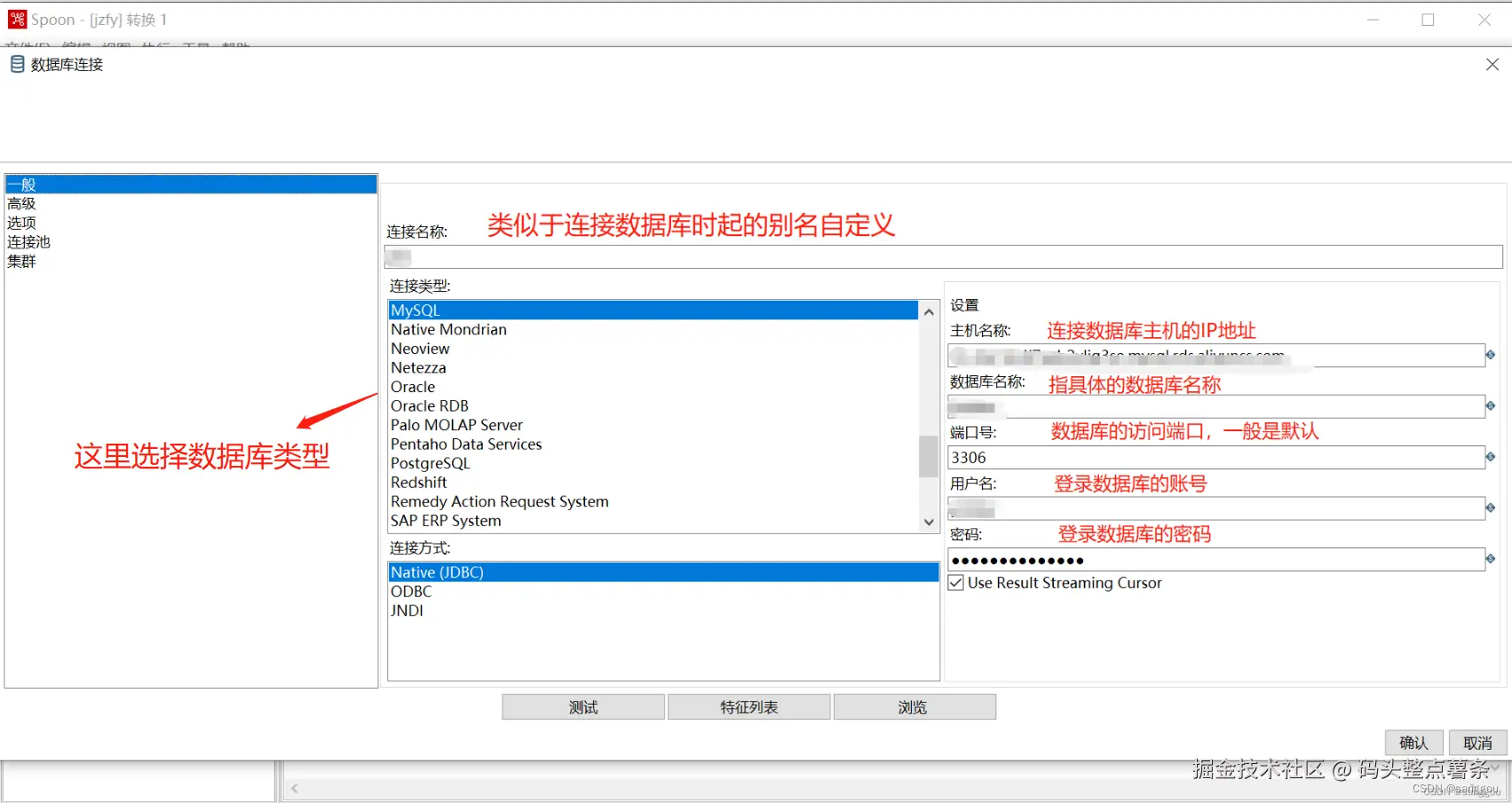Click variable icon beside username field

(1491, 508)
